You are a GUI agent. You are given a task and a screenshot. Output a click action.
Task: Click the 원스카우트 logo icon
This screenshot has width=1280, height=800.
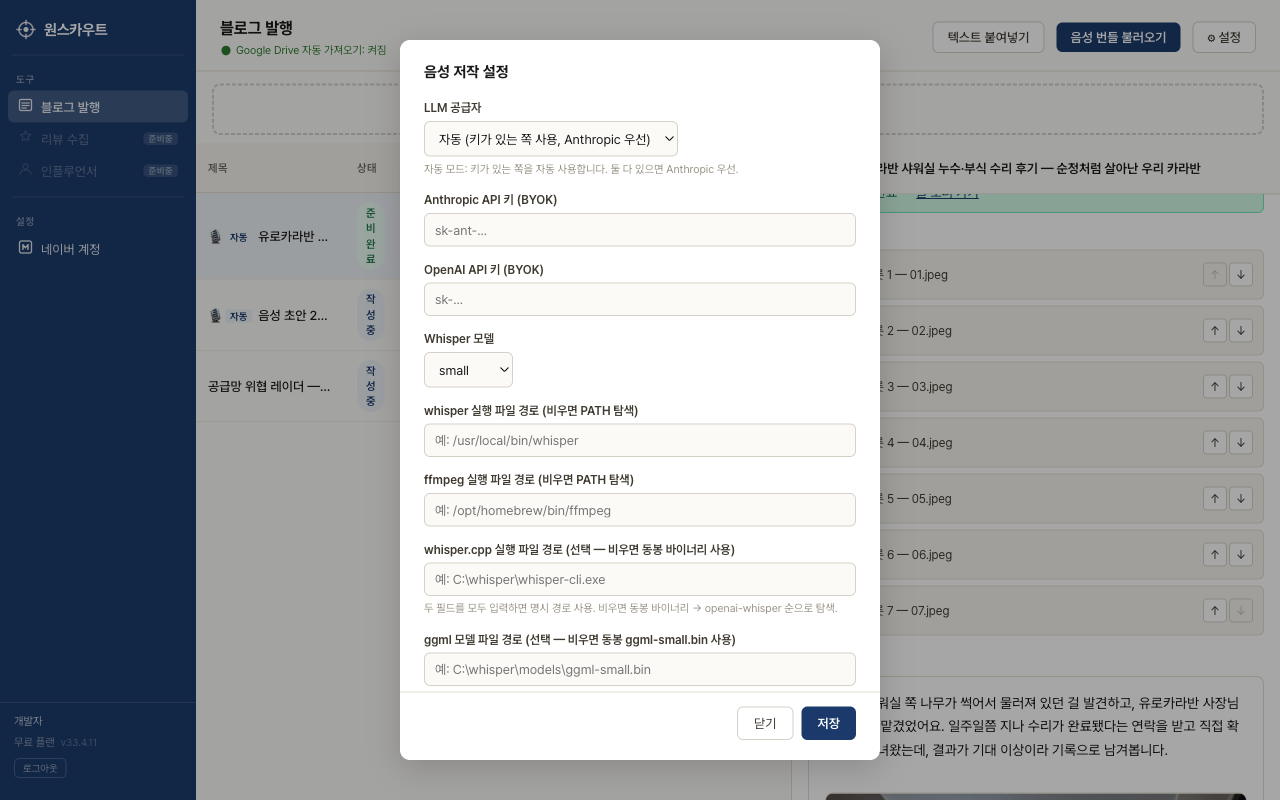pos(26,29)
